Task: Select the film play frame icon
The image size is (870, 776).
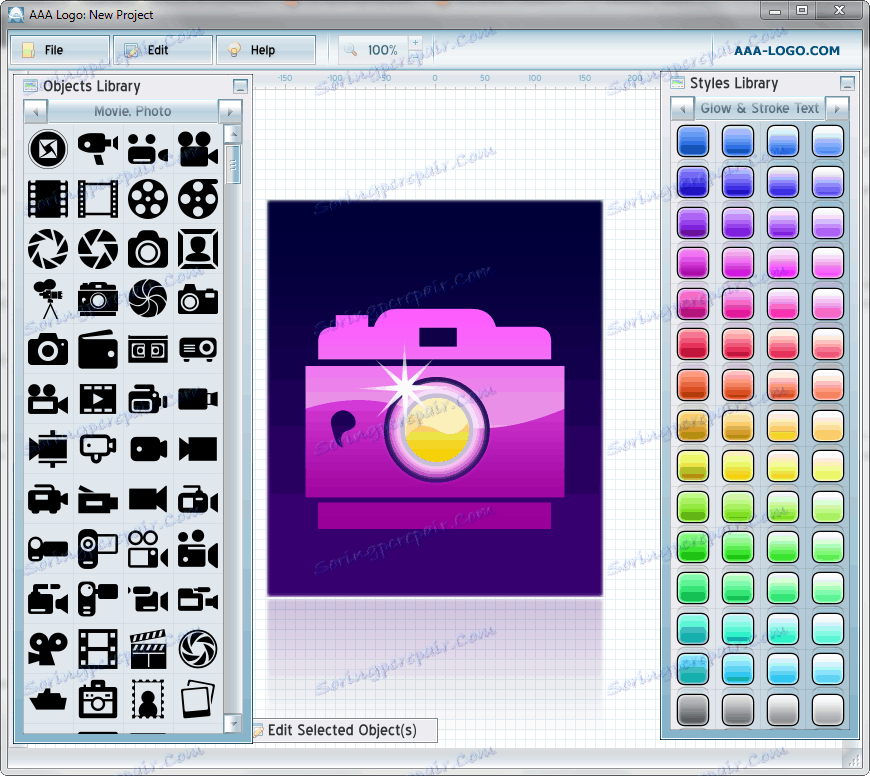Action: coord(98,399)
